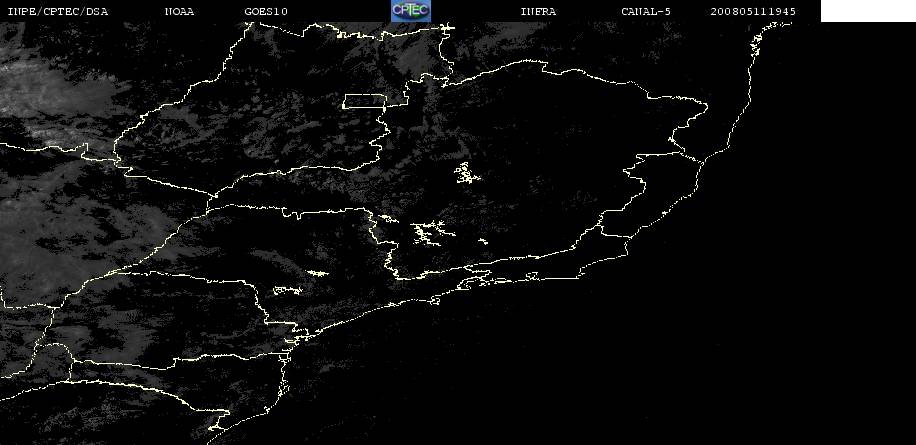Click the GOES10 satellite label
This screenshot has height=445, width=916.
pos(266,12)
